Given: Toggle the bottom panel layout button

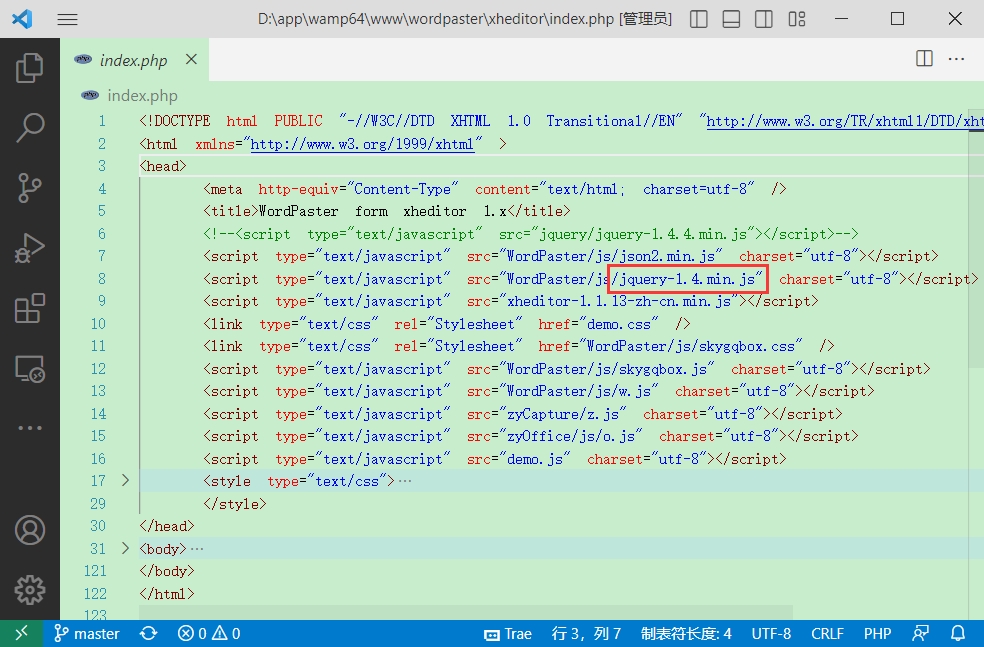Looking at the screenshot, I should (x=731, y=19).
